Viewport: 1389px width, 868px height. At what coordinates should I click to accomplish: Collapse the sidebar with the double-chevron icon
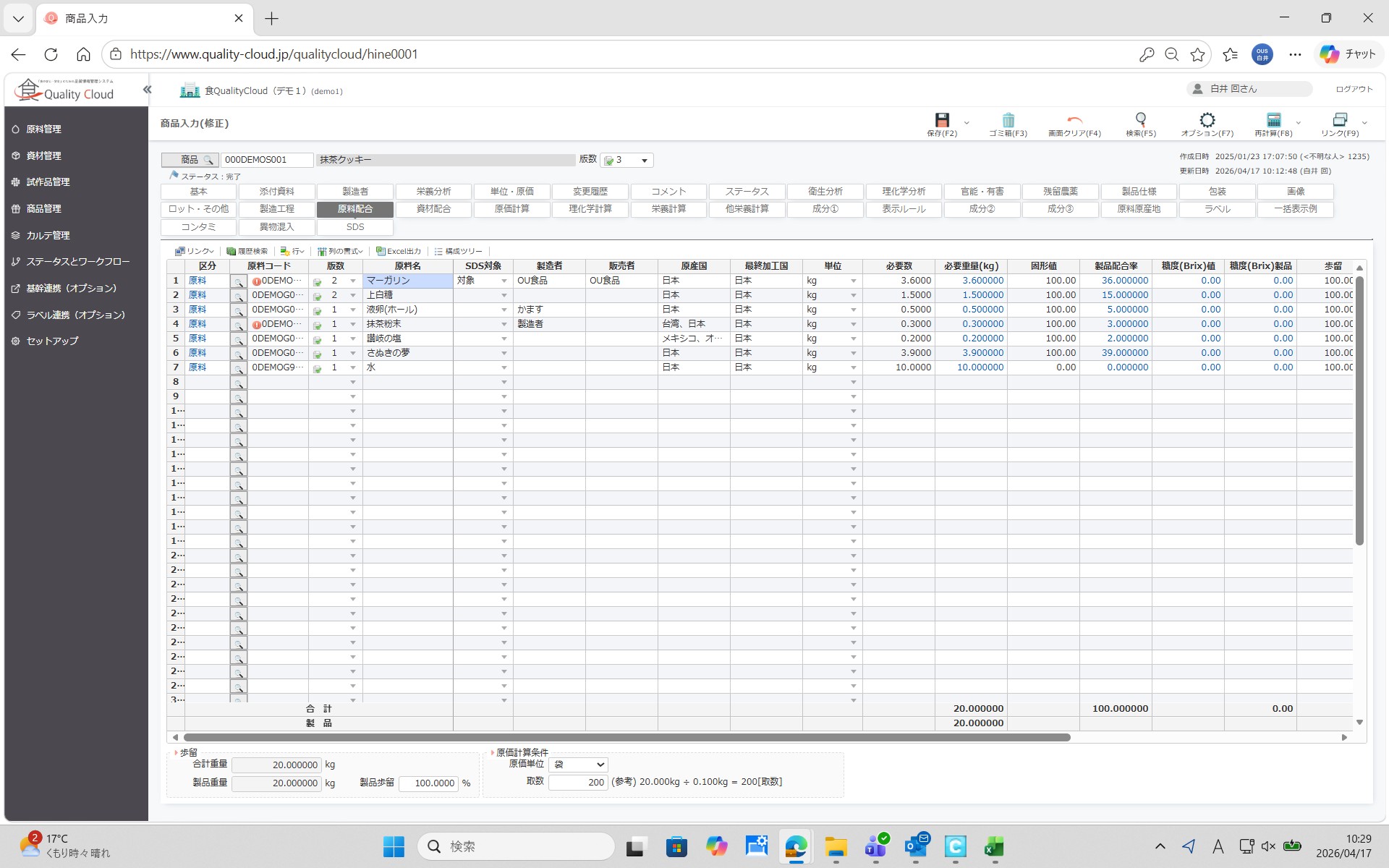pos(147,90)
